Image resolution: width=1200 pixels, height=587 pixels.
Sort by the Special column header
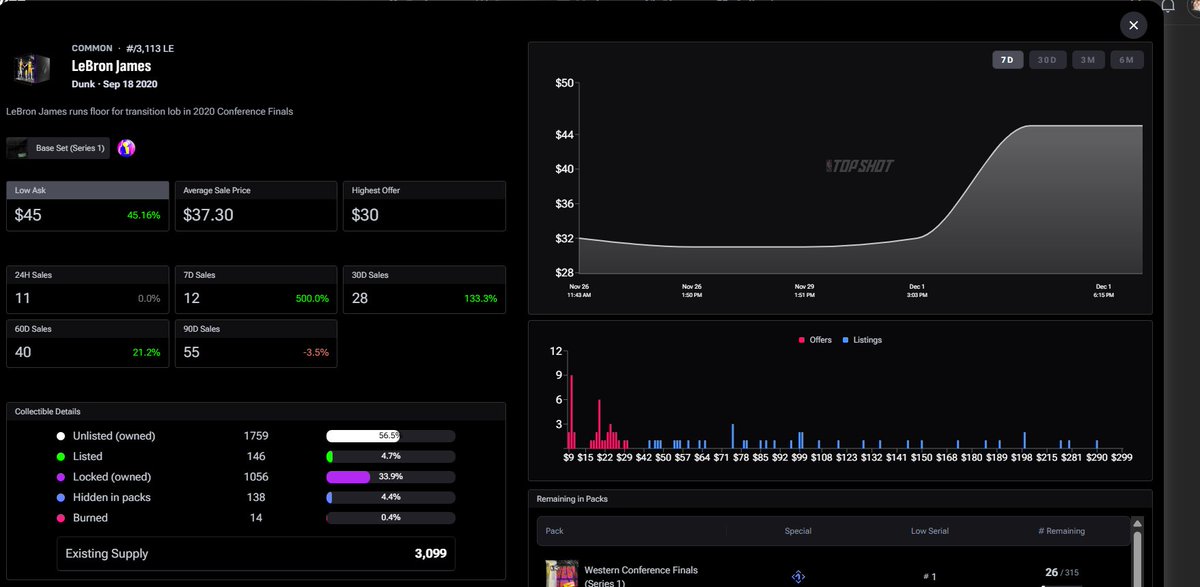798,531
